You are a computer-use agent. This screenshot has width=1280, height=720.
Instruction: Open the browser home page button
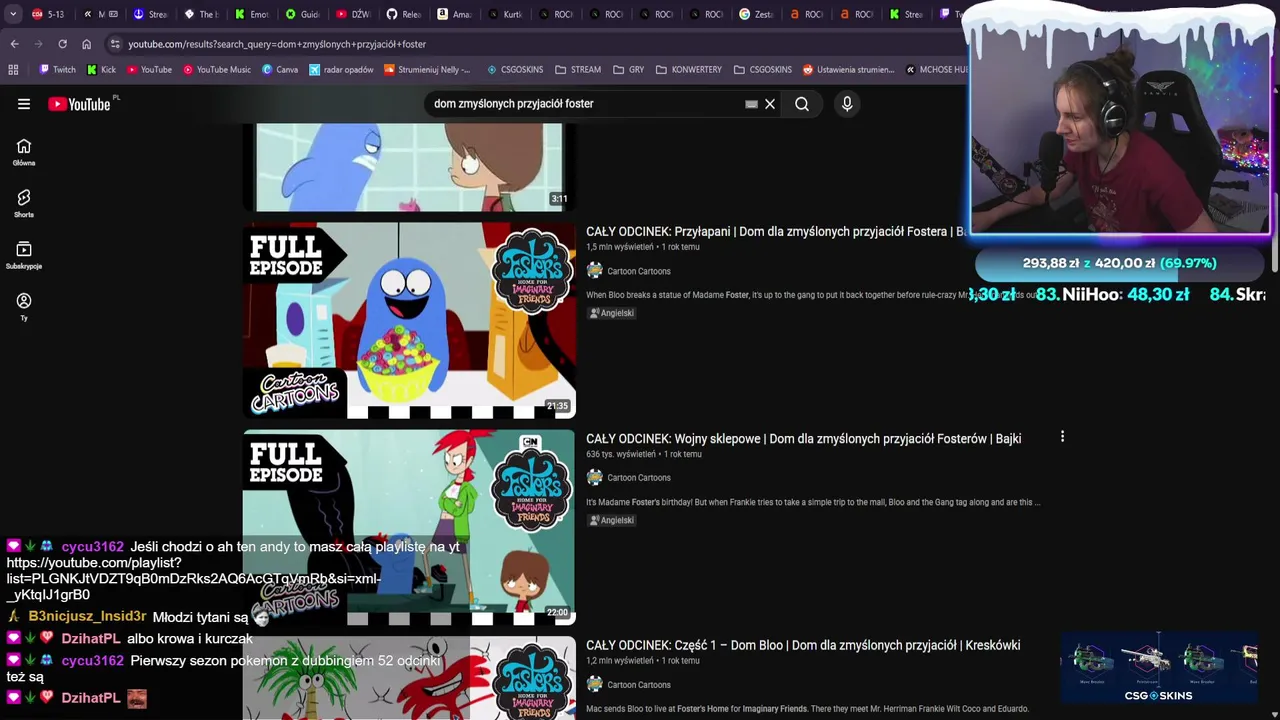[x=86, y=44]
